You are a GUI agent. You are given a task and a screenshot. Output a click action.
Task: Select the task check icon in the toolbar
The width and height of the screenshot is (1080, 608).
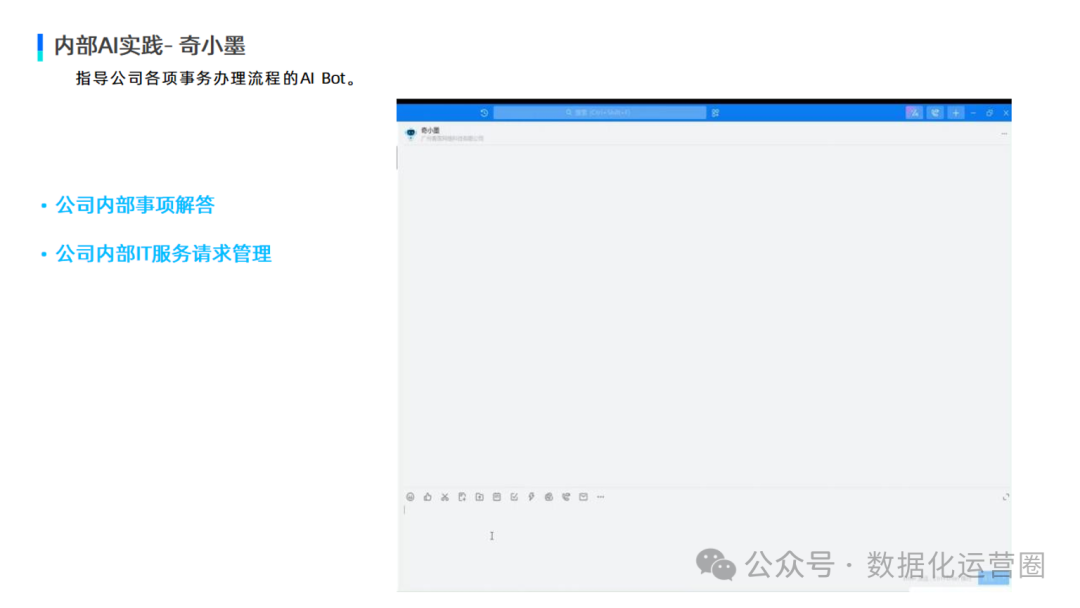pyautogui.click(x=514, y=497)
